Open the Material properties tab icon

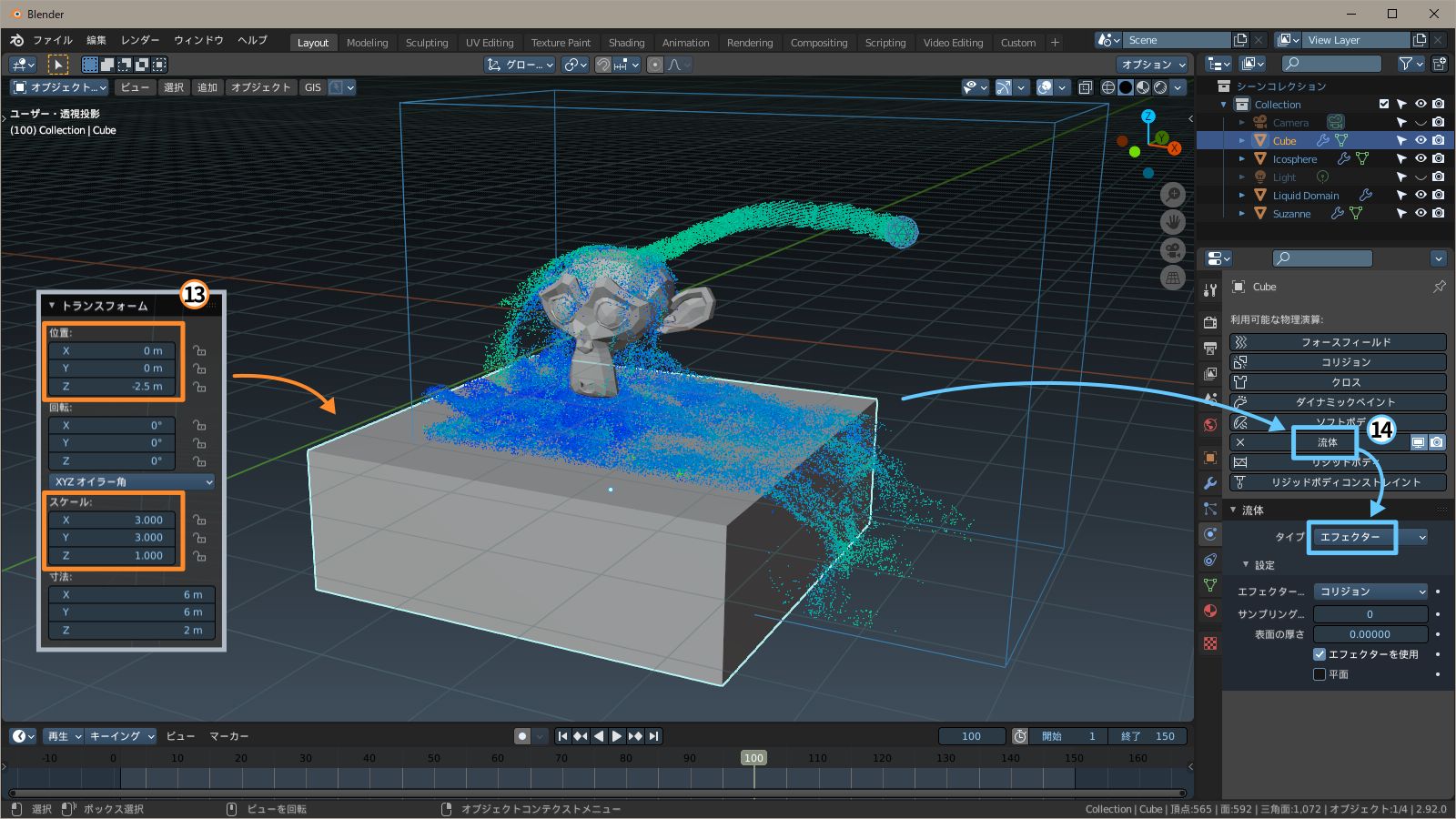point(1210,611)
